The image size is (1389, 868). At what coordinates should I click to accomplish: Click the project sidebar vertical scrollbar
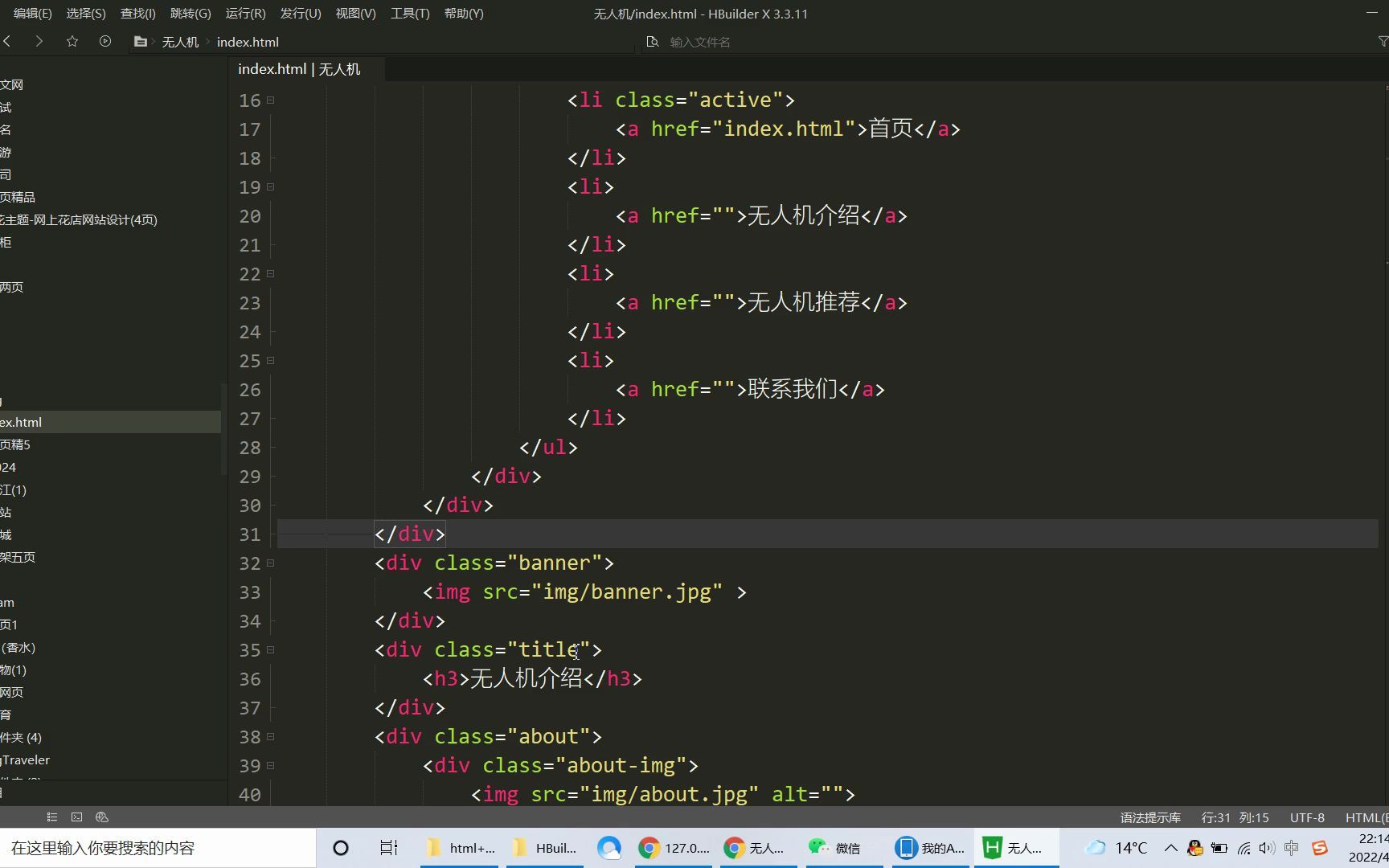(x=223, y=428)
